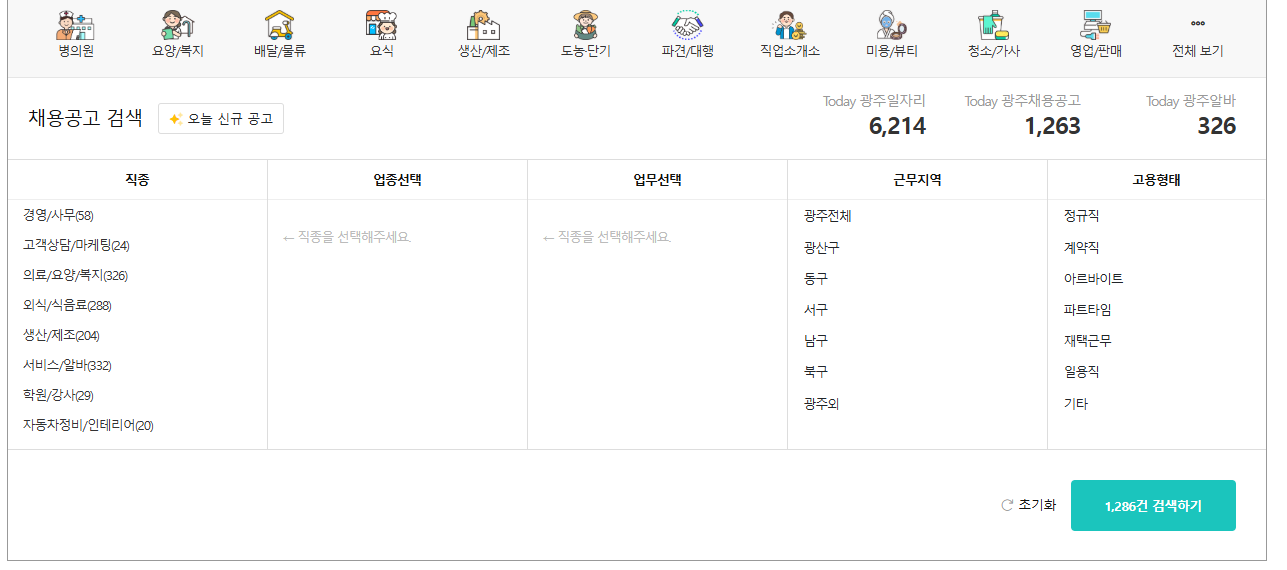
Task: Select employment type 정규직
Action: pyautogui.click(x=1081, y=215)
